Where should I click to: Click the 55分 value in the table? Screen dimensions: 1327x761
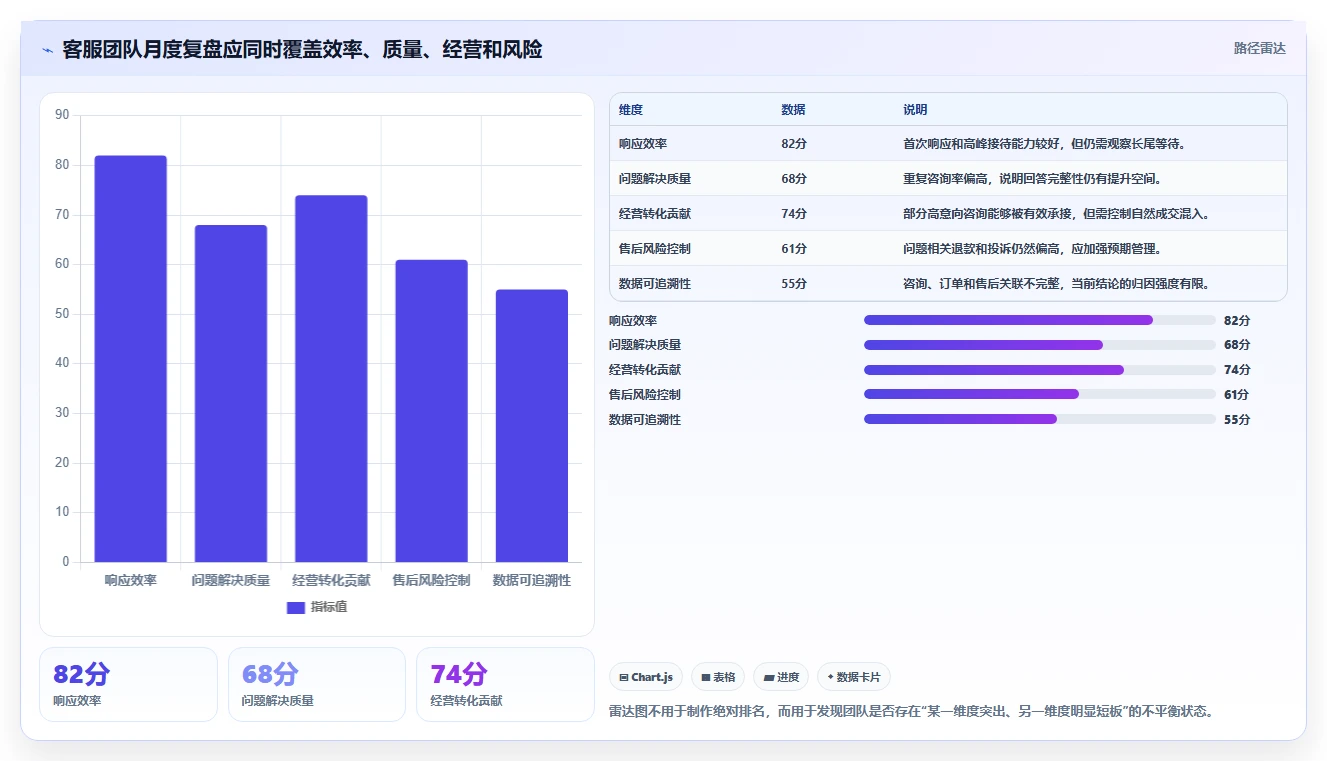pyautogui.click(x=794, y=284)
